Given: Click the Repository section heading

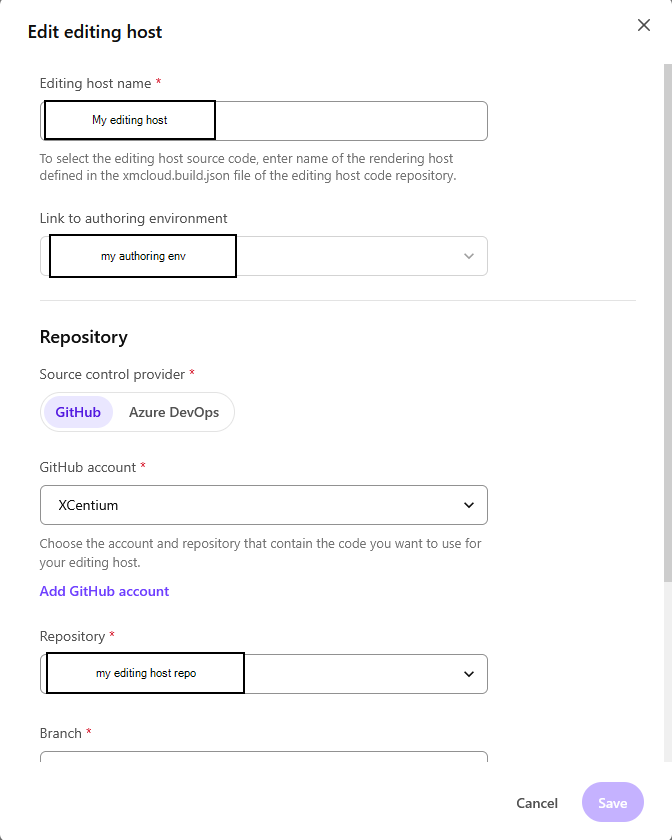Looking at the screenshot, I should click(x=84, y=337).
